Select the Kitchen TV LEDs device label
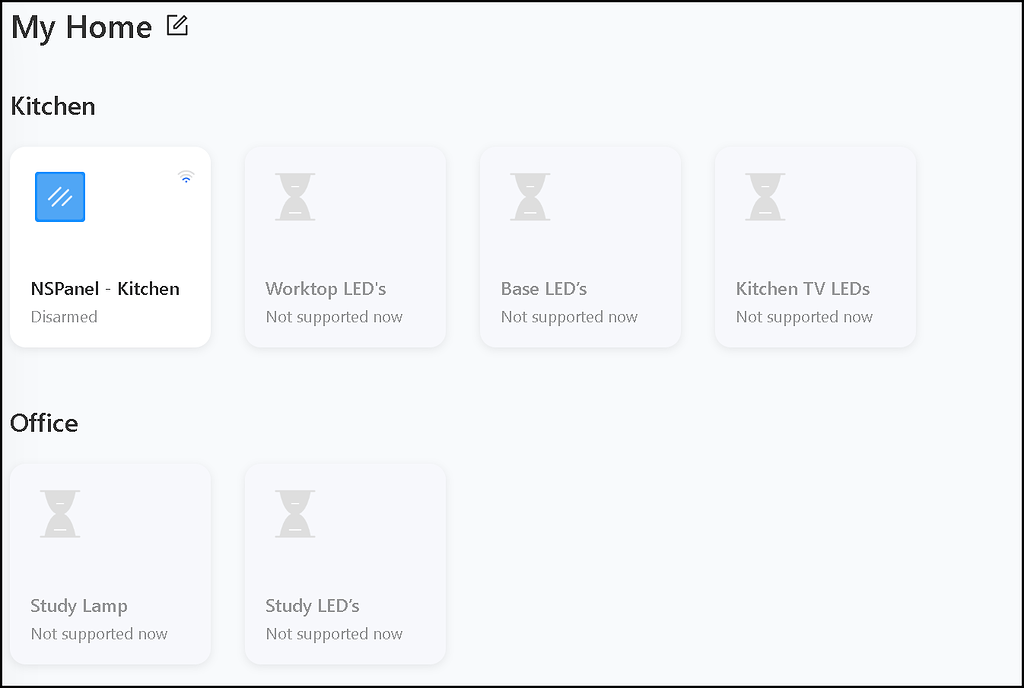The image size is (1024, 688). click(802, 289)
